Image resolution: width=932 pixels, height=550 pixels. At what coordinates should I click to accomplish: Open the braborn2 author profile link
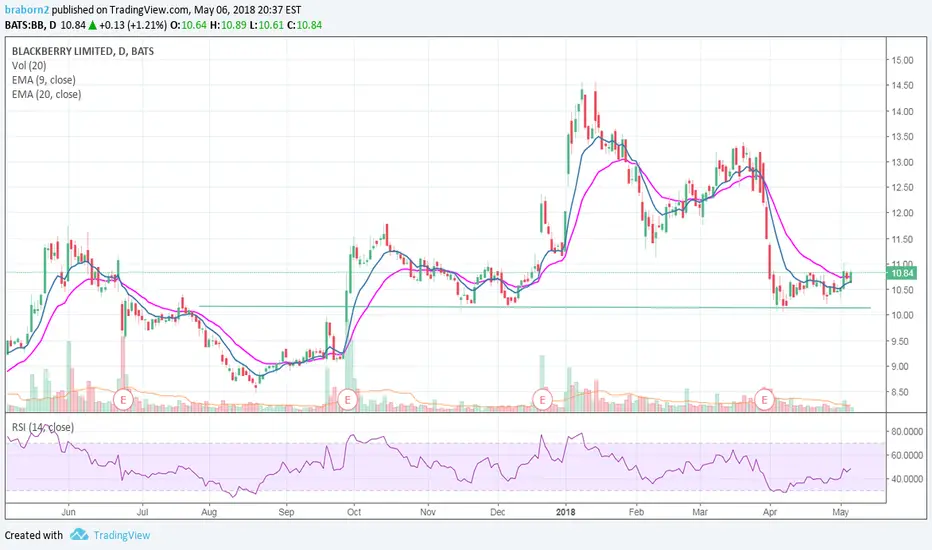(x=27, y=10)
